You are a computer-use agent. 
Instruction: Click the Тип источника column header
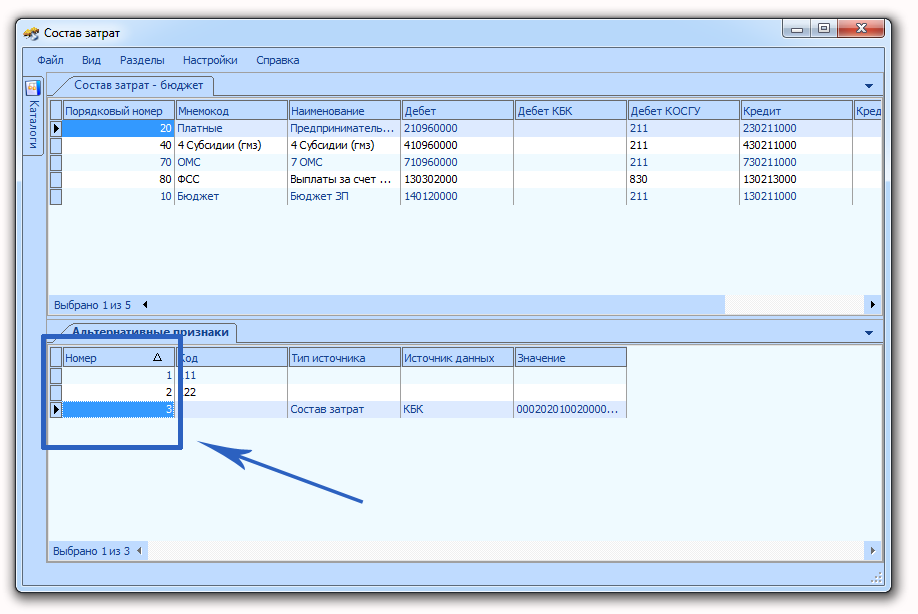point(344,358)
